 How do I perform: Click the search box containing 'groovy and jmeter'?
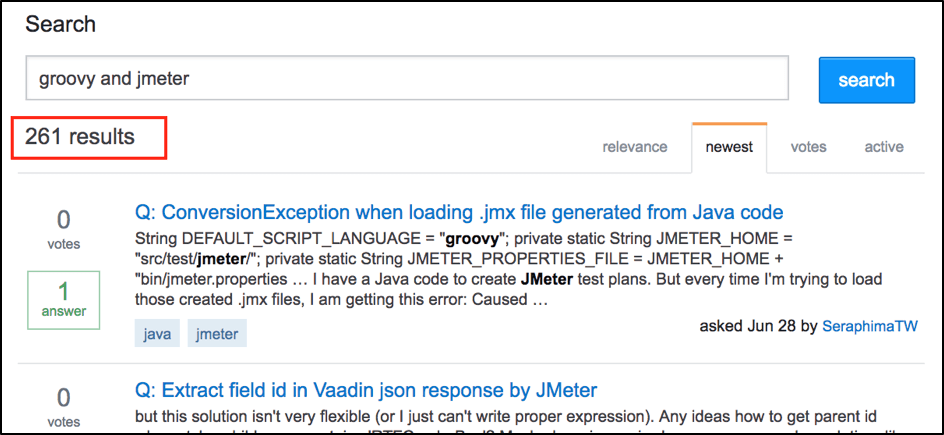pyautogui.click(x=407, y=78)
